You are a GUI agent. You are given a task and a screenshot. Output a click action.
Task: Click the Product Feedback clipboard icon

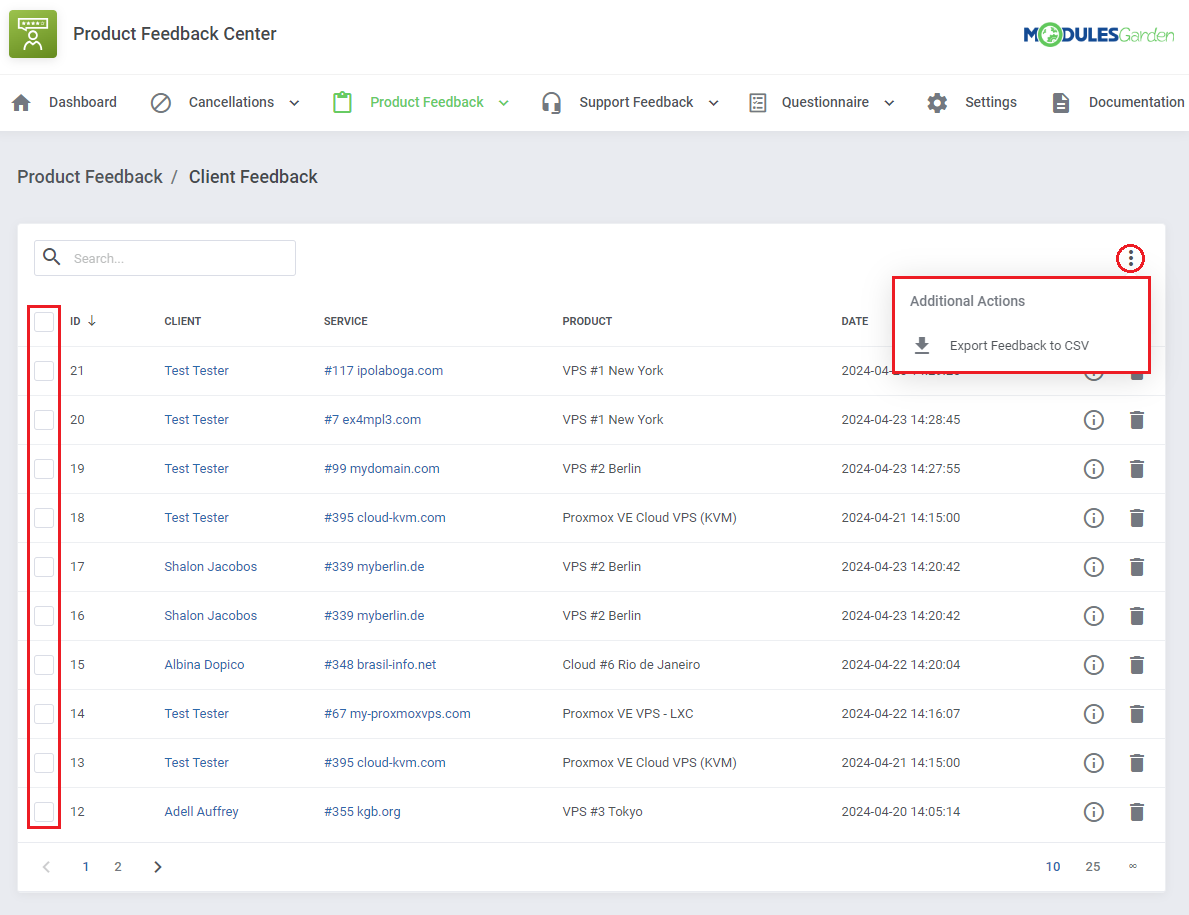342,102
